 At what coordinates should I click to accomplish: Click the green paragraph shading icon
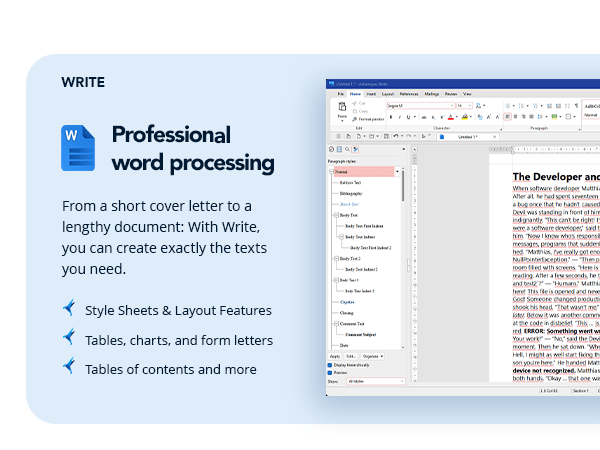point(554,117)
